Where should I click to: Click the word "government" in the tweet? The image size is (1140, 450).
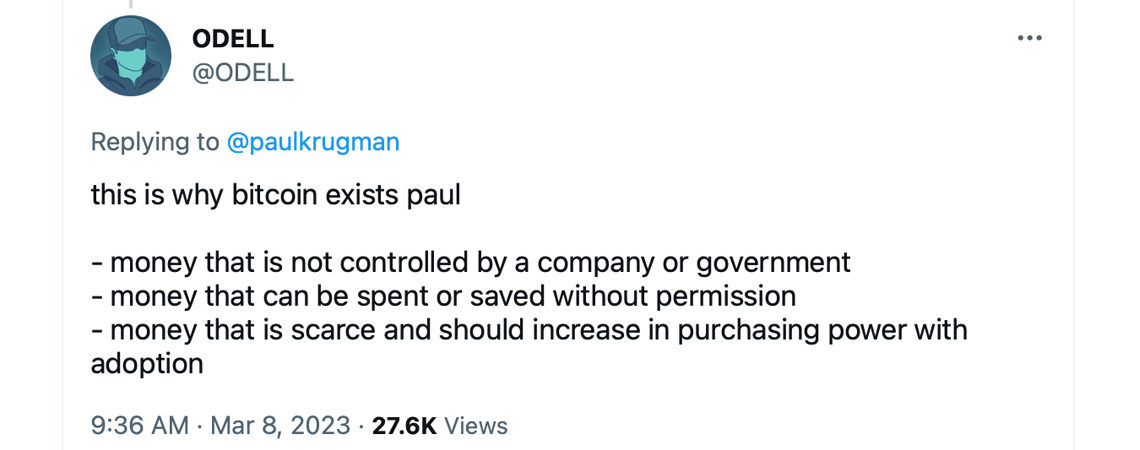click(773, 263)
